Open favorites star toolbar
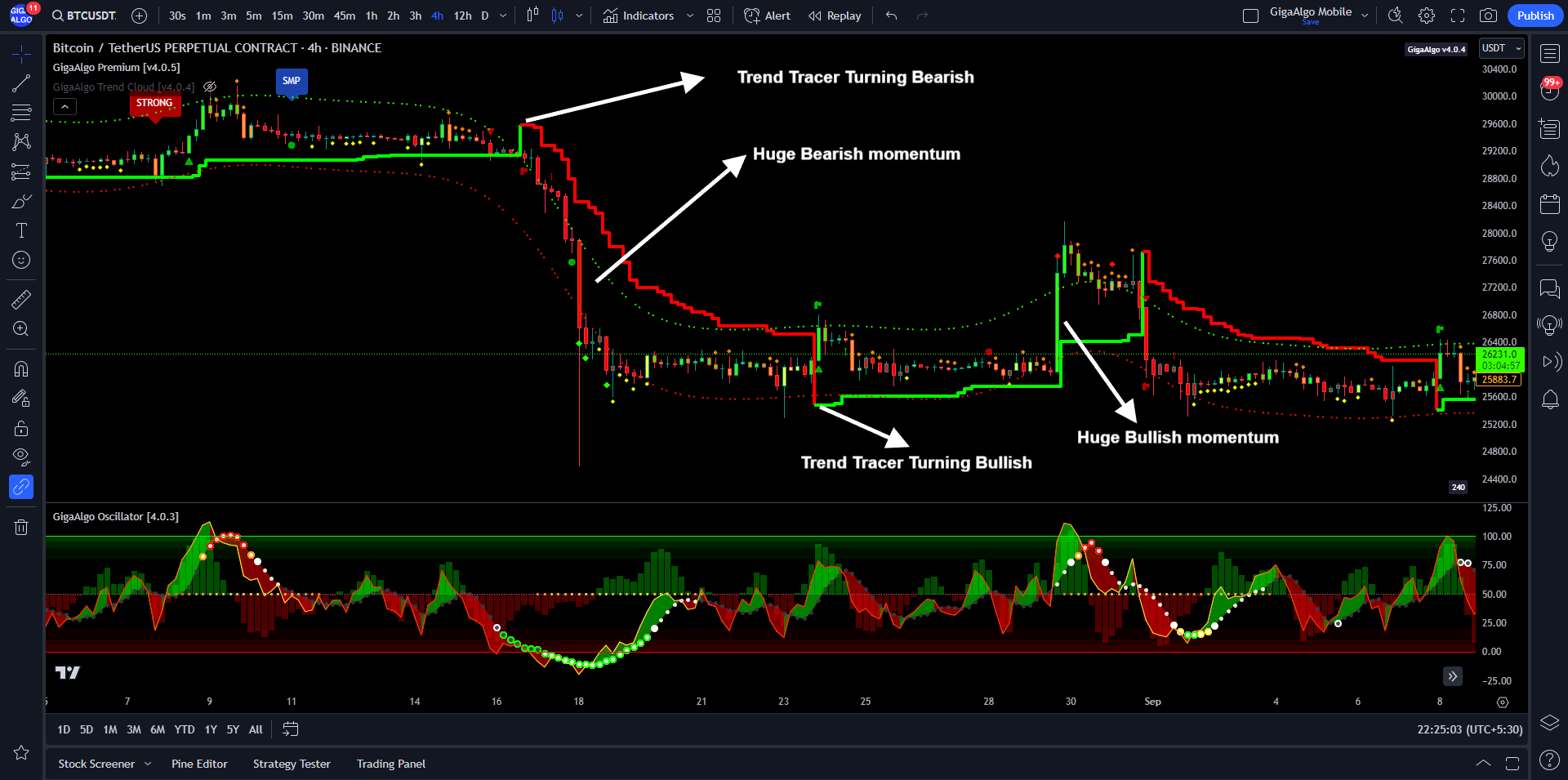Image resolution: width=1568 pixels, height=780 pixels. point(21,752)
